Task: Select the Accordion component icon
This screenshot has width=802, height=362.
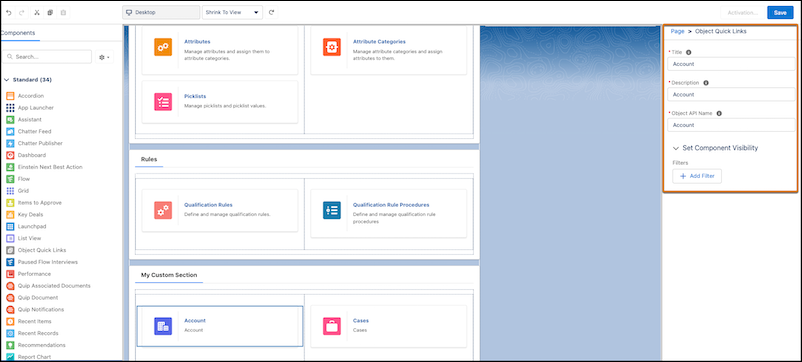Action: (x=10, y=96)
